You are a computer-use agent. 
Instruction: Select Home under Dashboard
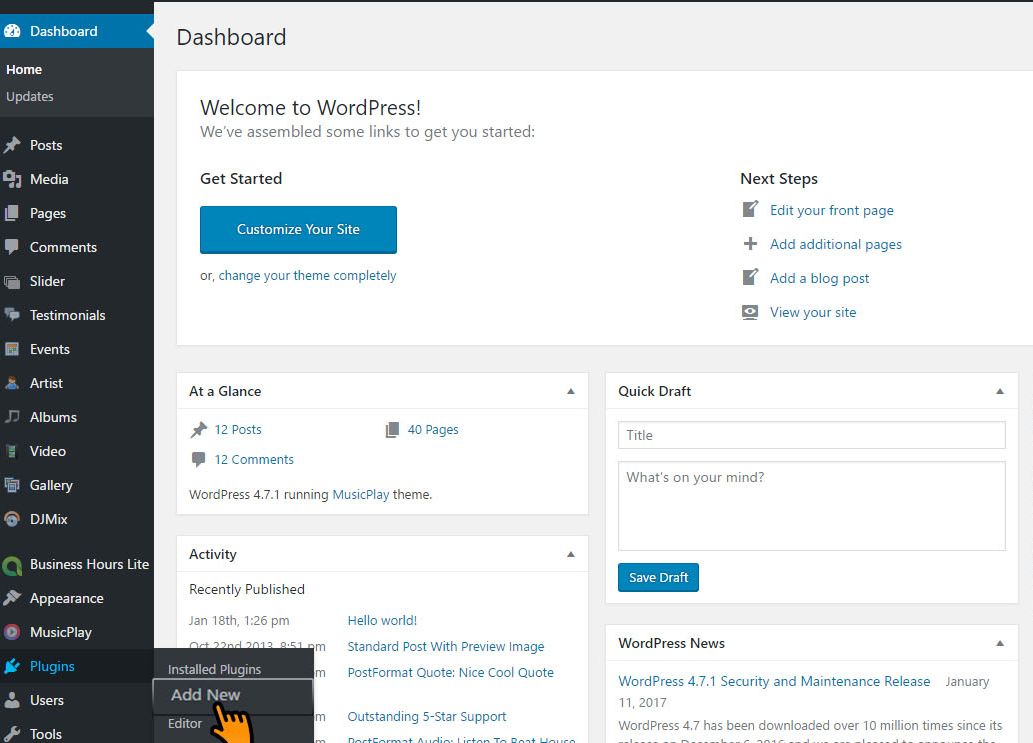tap(24, 69)
